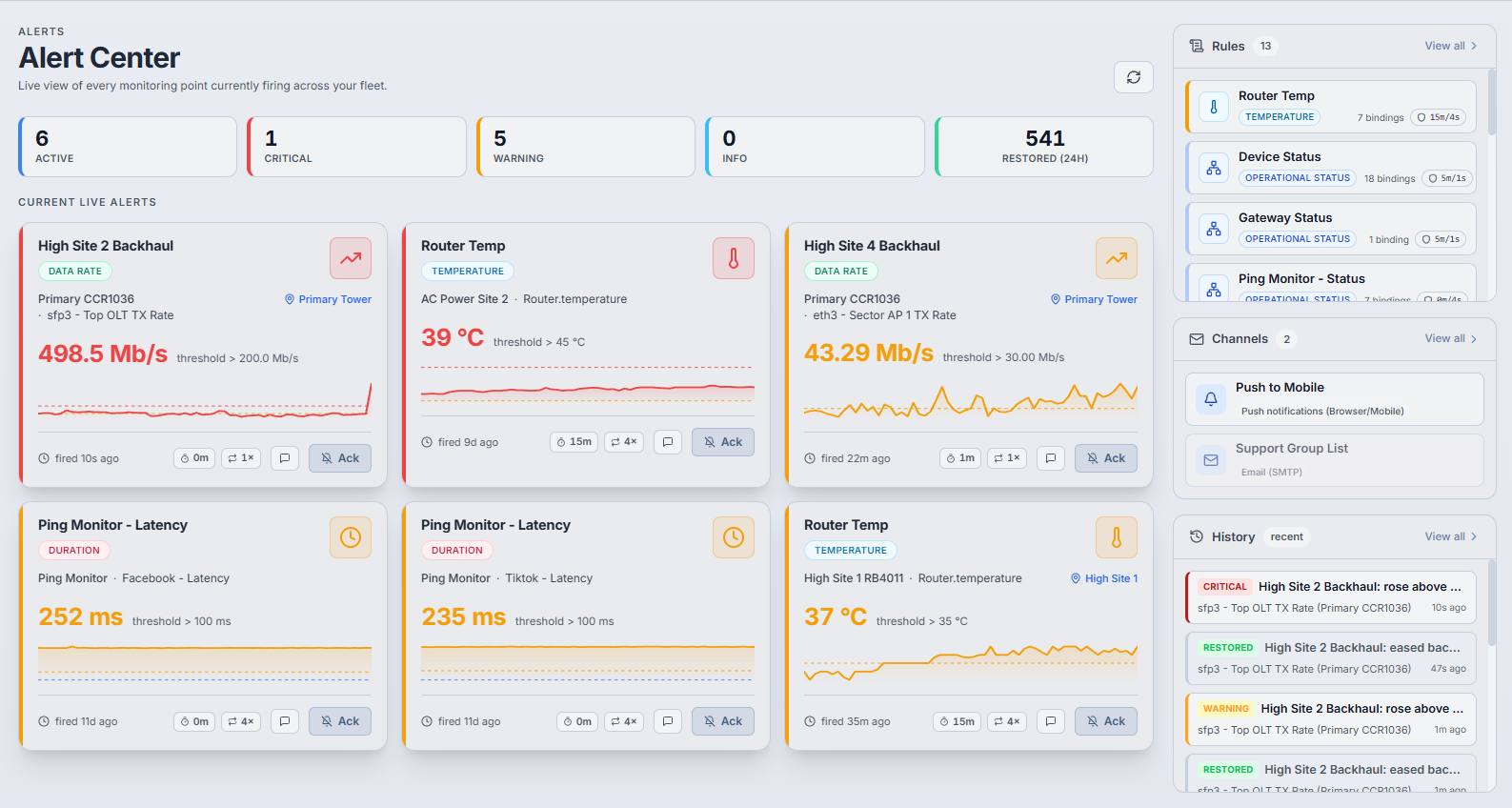Click network icon of Gateway Status rule

coord(1214,229)
